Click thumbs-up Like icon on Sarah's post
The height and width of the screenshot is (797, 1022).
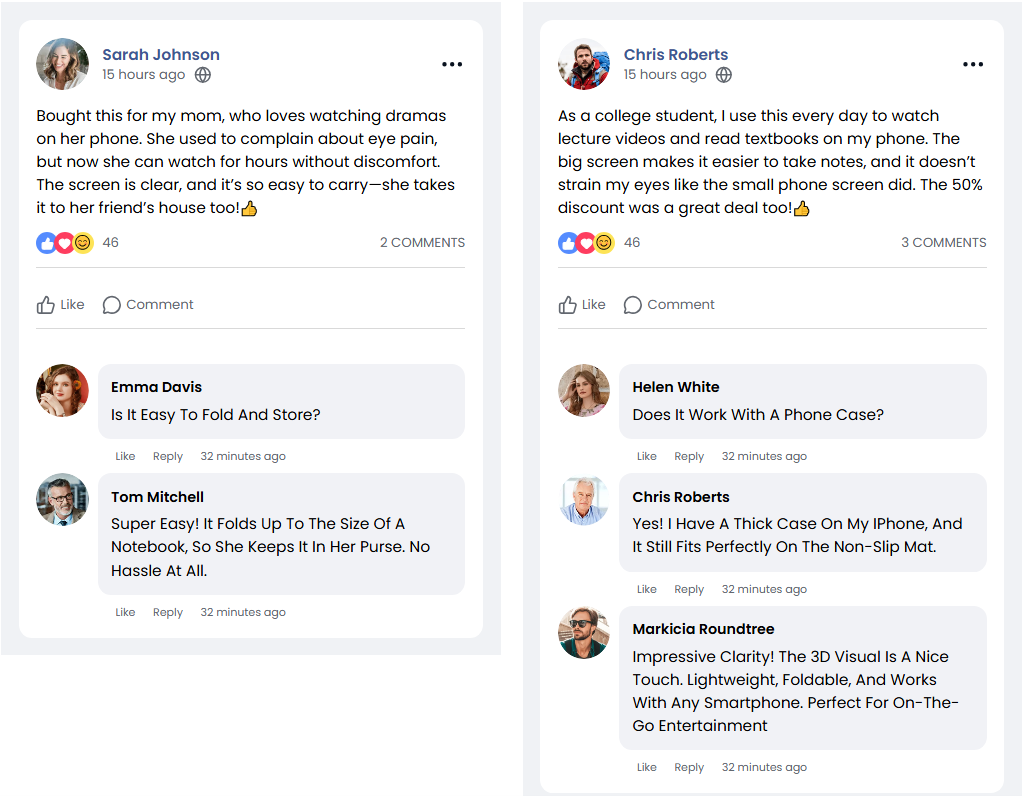tap(46, 305)
